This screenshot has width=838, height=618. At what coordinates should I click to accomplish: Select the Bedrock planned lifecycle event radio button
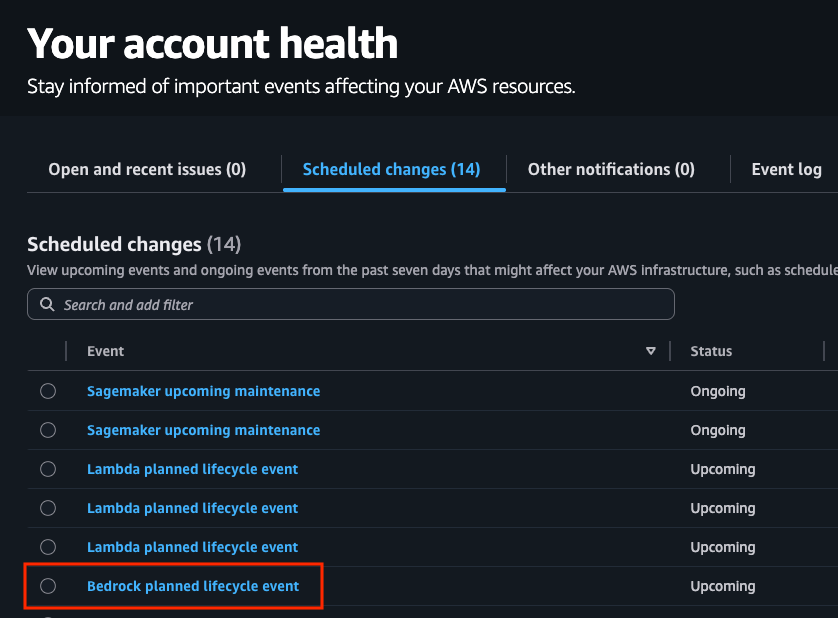pyautogui.click(x=48, y=586)
